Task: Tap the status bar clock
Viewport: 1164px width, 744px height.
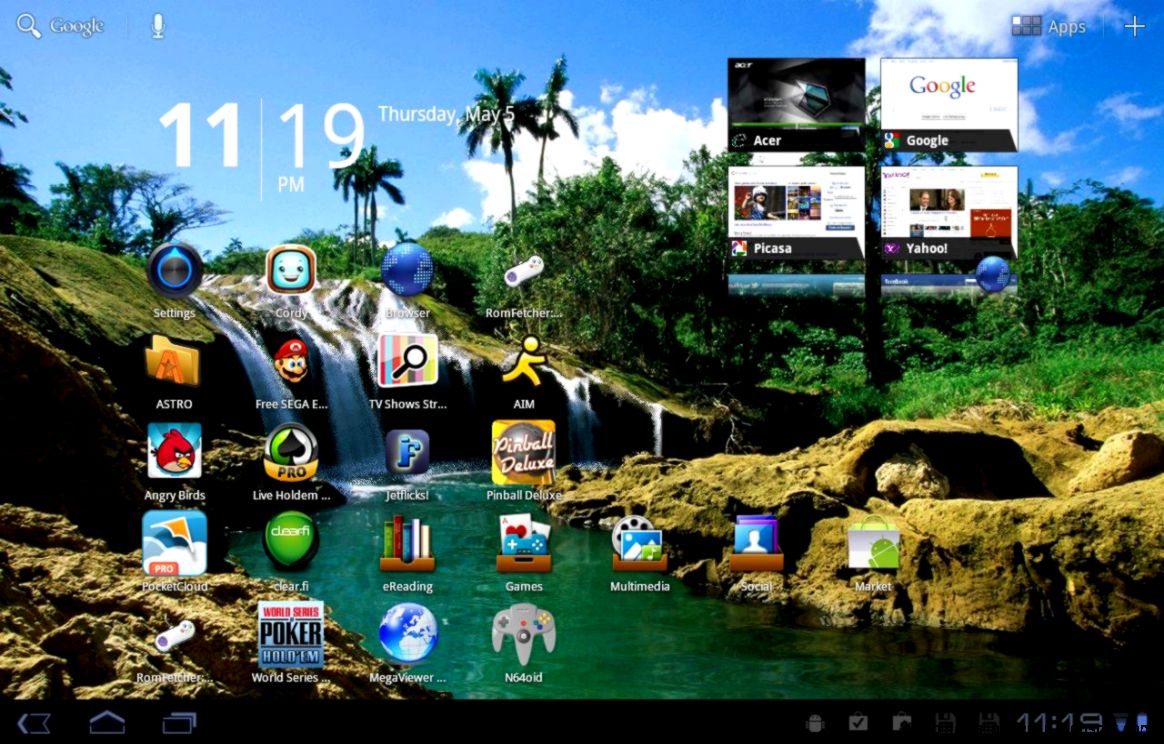Action: [x=1051, y=722]
